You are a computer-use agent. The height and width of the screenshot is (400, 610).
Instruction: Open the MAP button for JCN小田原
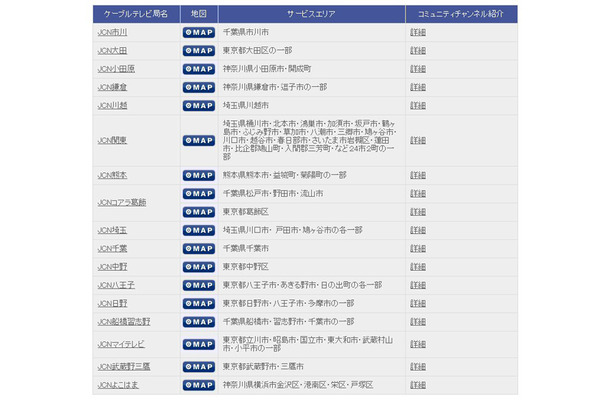click(x=198, y=69)
